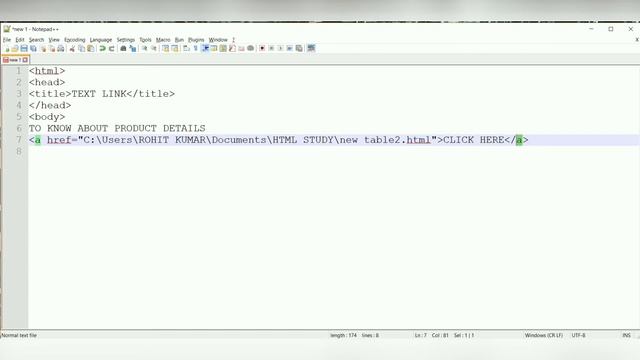Click the Replace toolbar icon
This screenshot has height=360, width=640.
(x=133, y=48)
